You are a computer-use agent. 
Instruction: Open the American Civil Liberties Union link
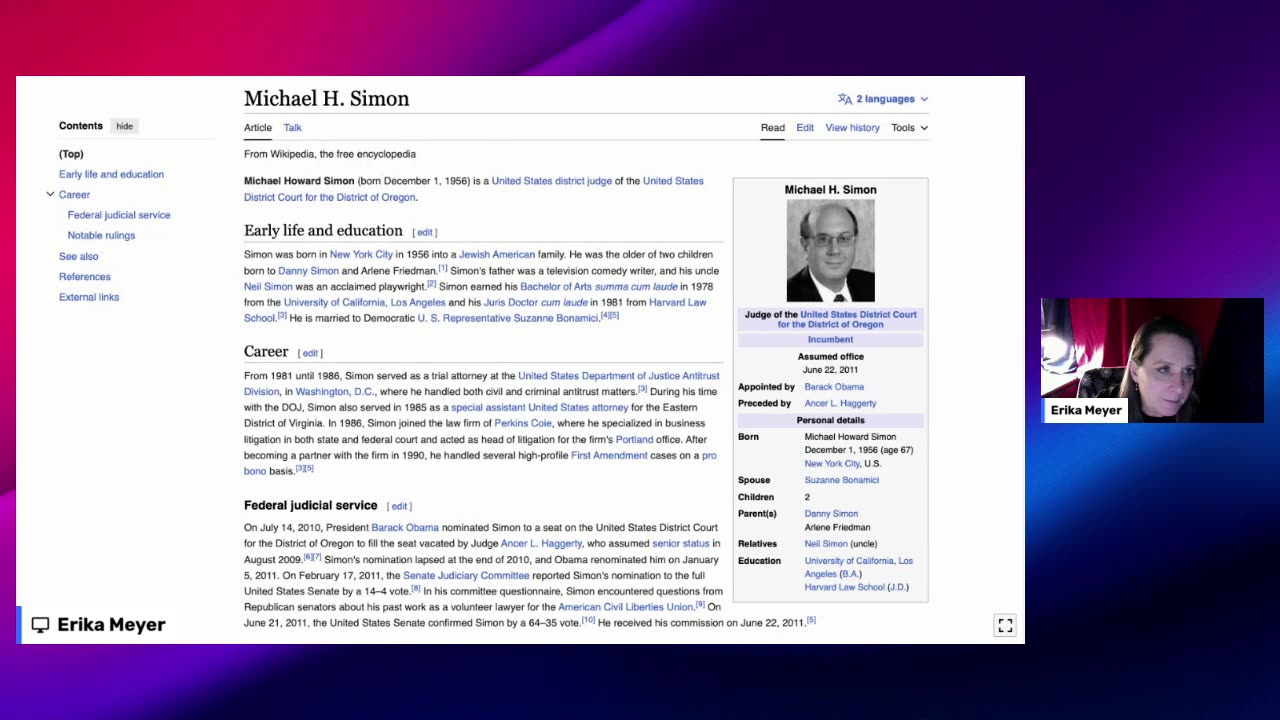[x=626, y=607]
